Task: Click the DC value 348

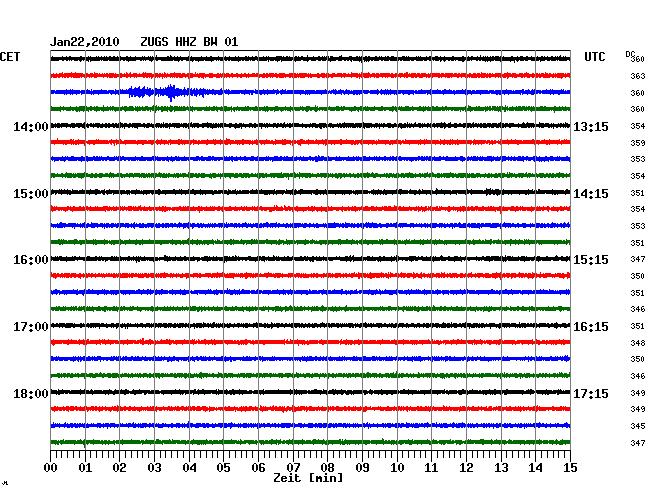Action: click(638, 343)
